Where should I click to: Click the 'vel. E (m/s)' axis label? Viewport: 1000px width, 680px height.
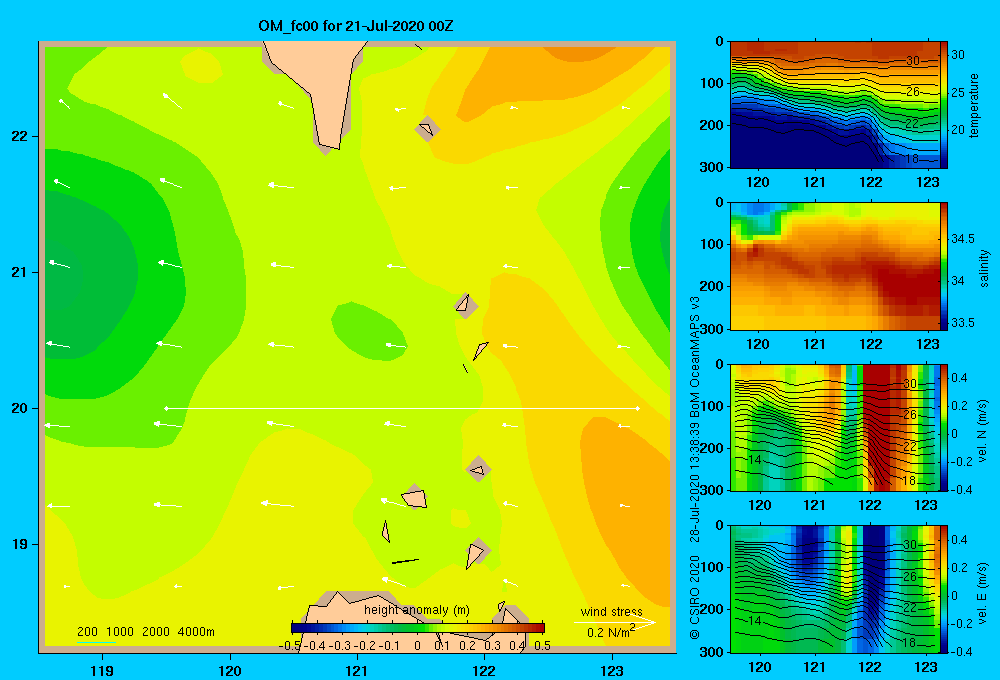(983, 593)
